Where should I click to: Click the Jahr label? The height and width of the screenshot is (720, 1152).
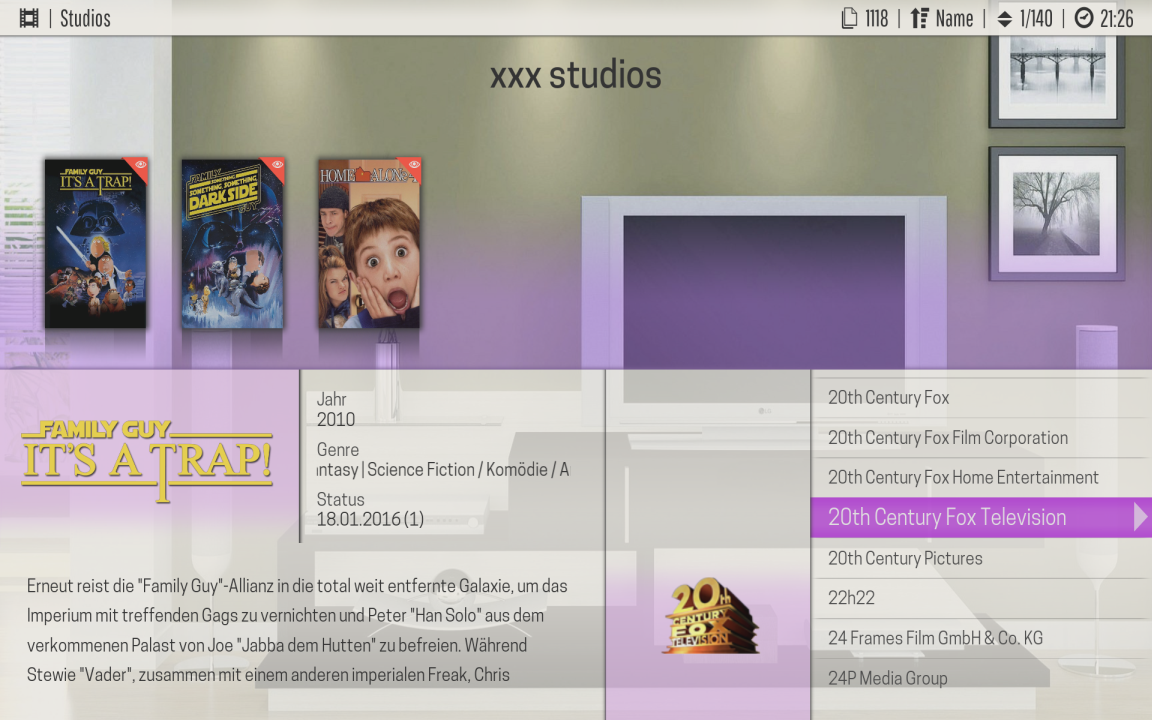[331, 399]
